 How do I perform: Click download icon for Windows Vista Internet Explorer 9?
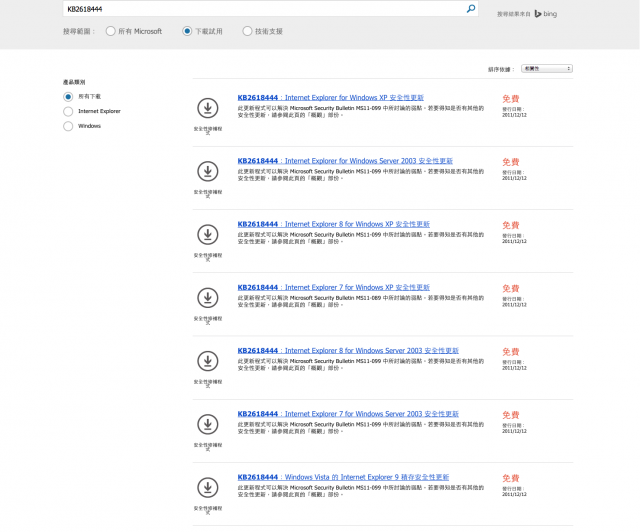208,488
